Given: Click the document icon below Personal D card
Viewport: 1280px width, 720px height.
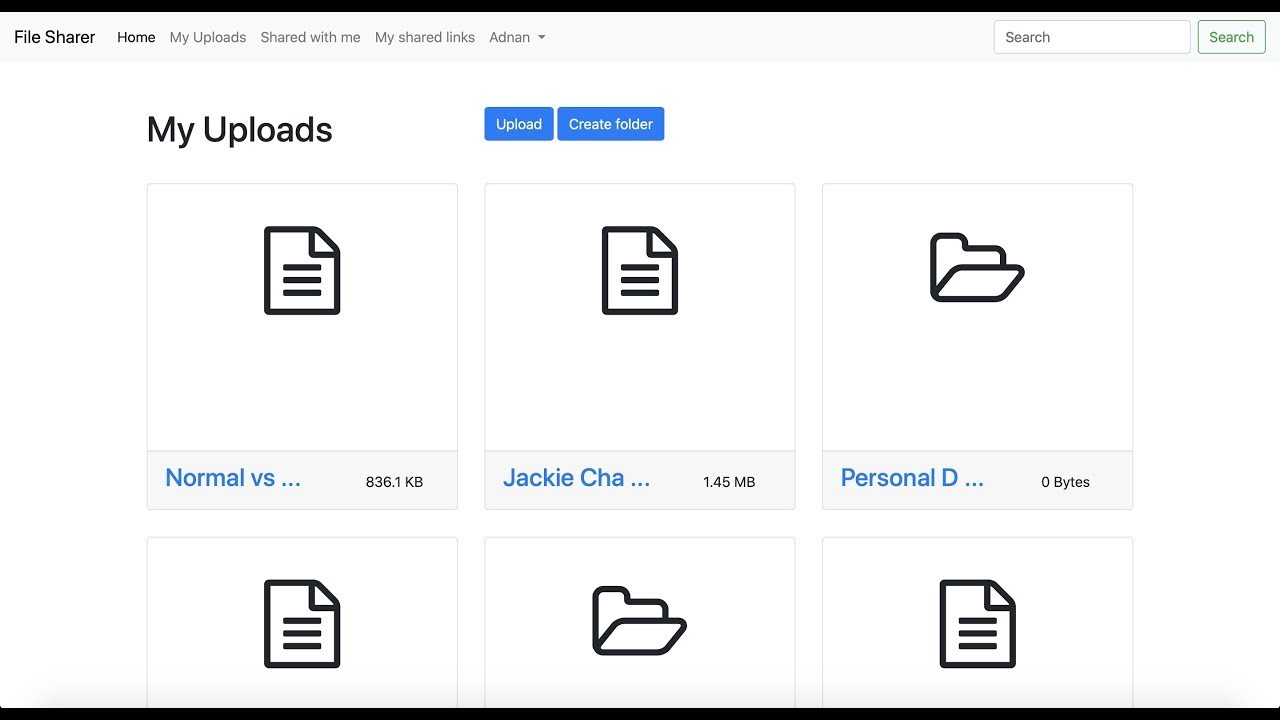Looking at the screenshot, I should tap(978, 624).
